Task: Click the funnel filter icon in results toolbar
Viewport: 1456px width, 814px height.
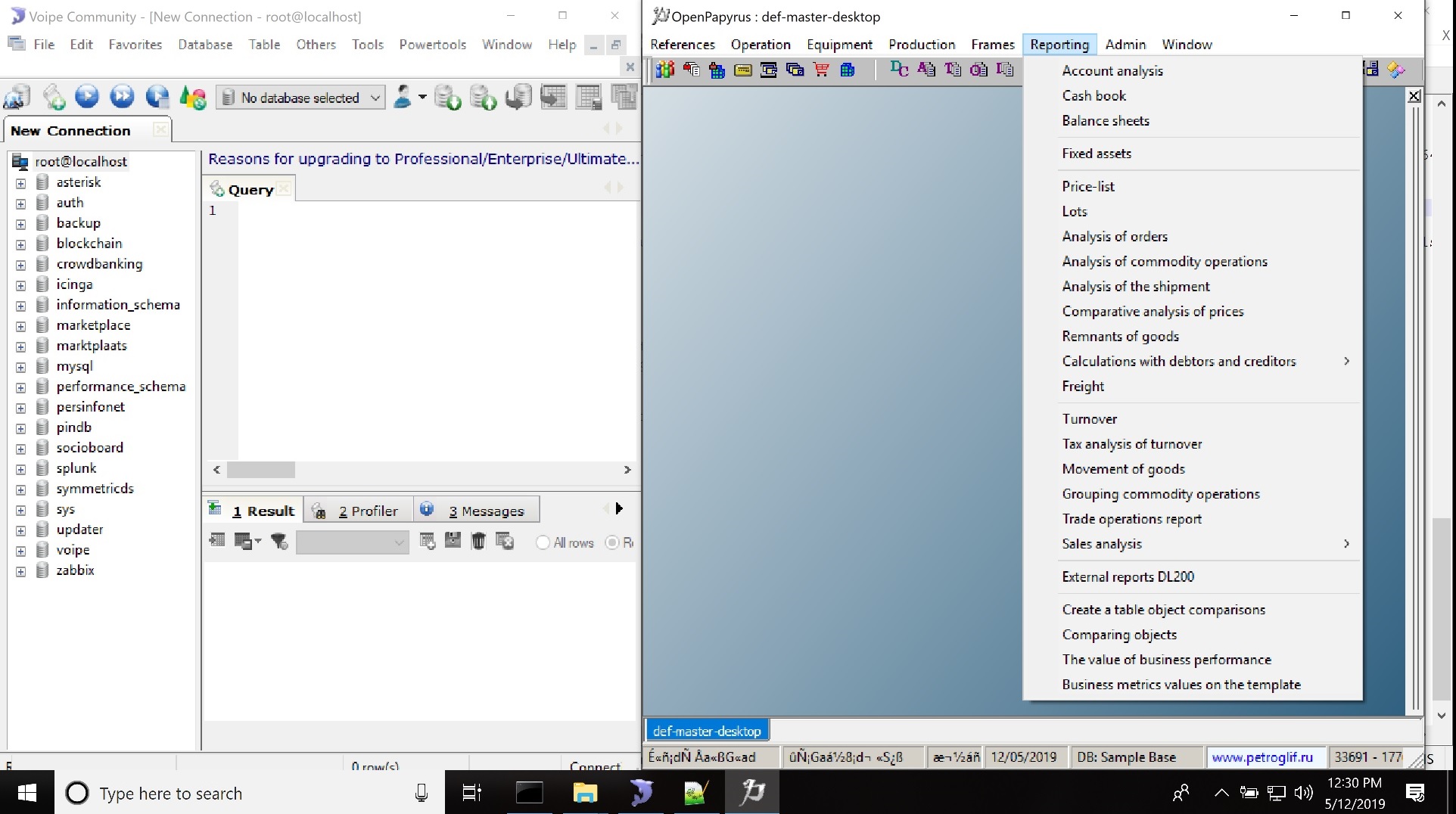Action: 279,541
